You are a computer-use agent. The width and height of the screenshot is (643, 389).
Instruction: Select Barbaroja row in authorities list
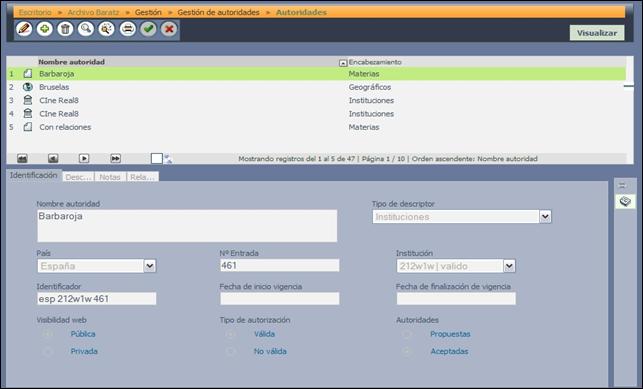(x=316, y=74)
